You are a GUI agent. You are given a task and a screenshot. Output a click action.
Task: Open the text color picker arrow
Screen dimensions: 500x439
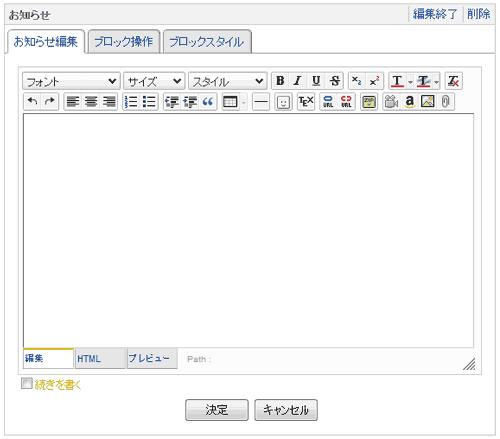pyautogui.click(x=410, y=81)
